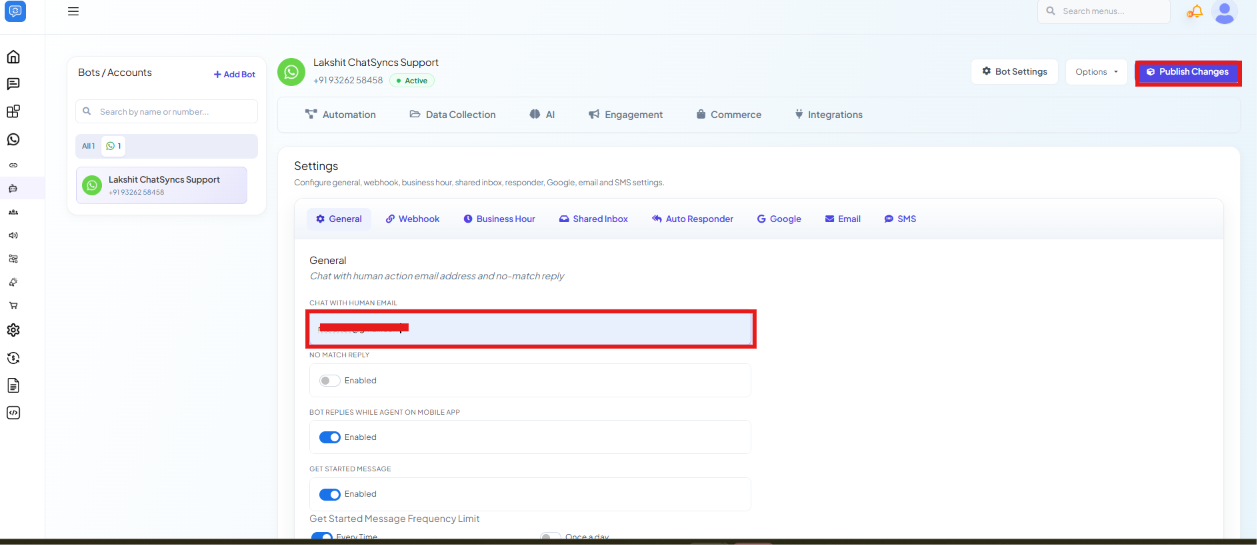
Task: Click the dollar refresh icon in sidebar
Action: (x=13, y=358)
